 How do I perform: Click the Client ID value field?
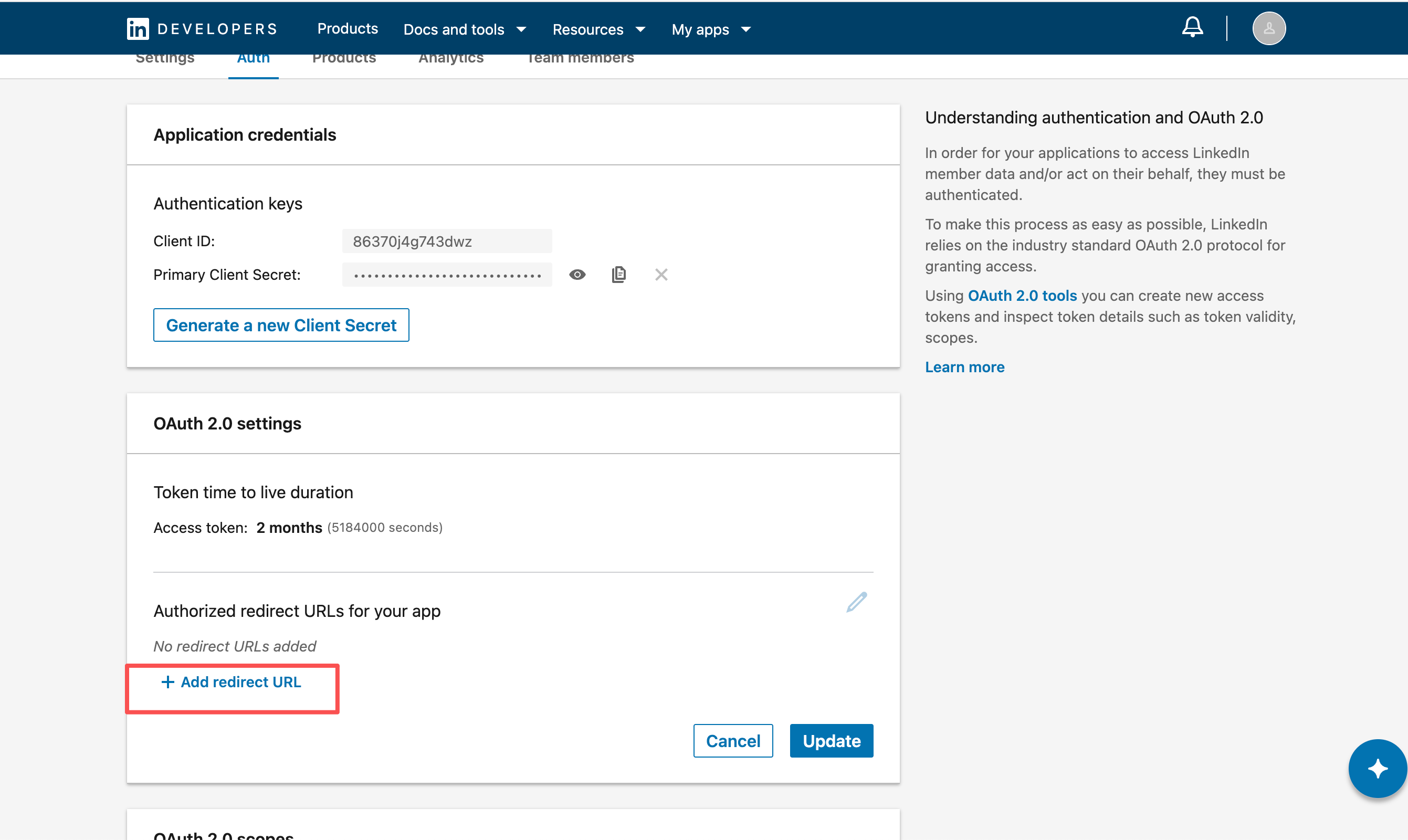pos(447,241)
